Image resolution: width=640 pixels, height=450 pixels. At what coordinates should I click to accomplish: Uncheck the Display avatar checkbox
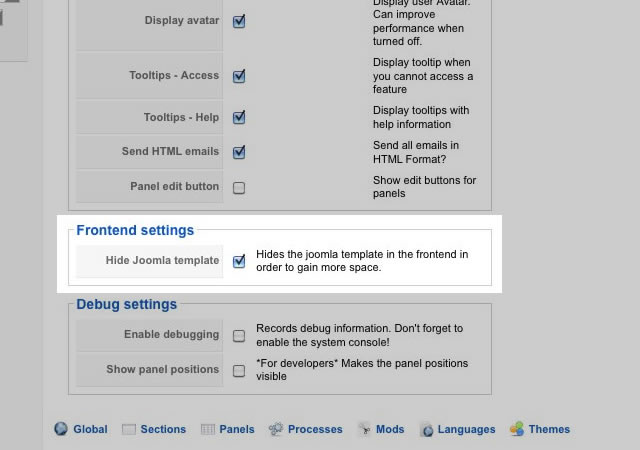(239, 21)
